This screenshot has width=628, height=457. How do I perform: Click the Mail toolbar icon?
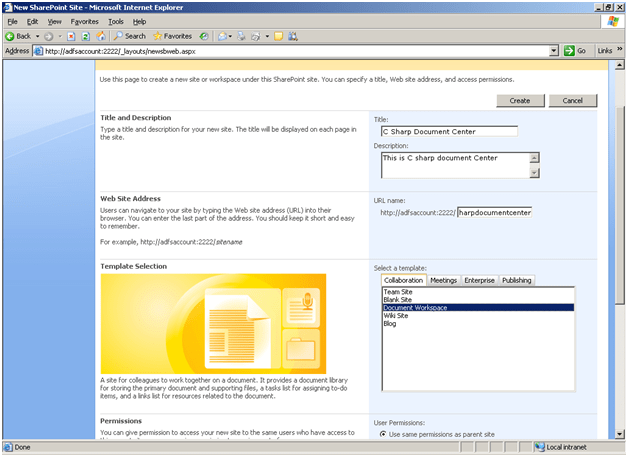[x=223, y=36]
